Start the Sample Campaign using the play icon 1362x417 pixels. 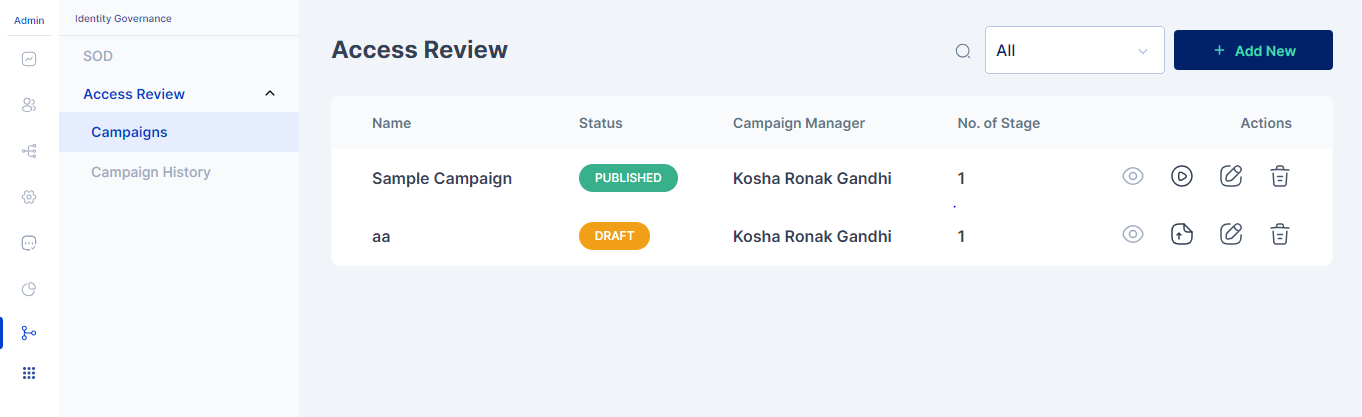tap(1182, 177)
